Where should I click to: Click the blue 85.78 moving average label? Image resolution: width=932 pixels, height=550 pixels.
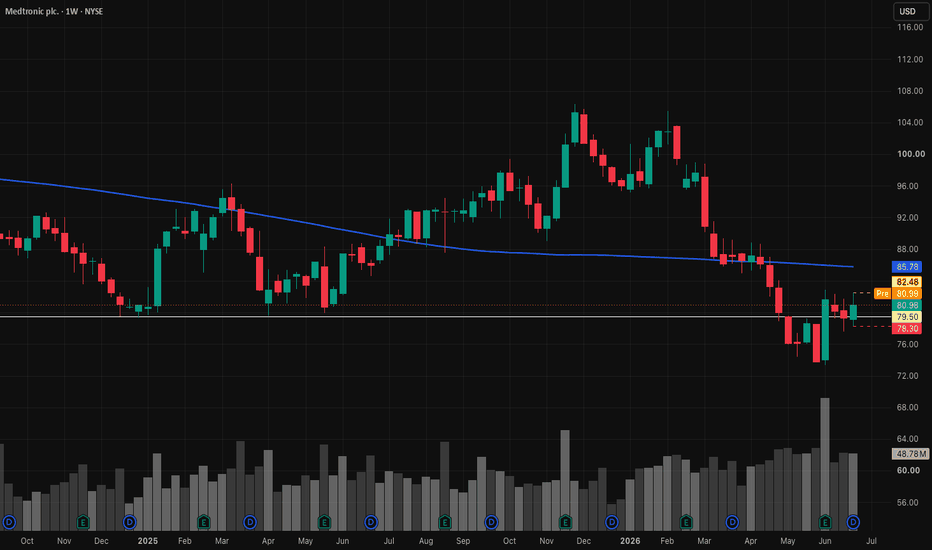pos(907,267)
